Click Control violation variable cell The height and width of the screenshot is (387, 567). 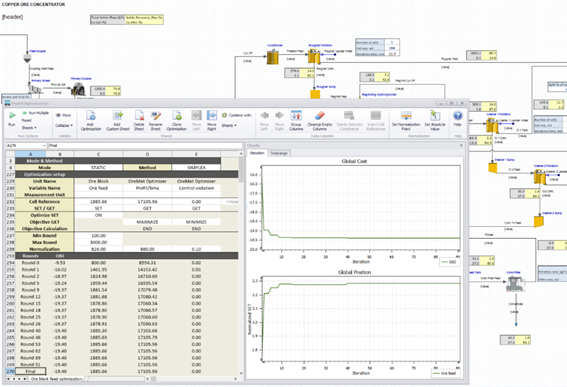click(x=196, y=188)
